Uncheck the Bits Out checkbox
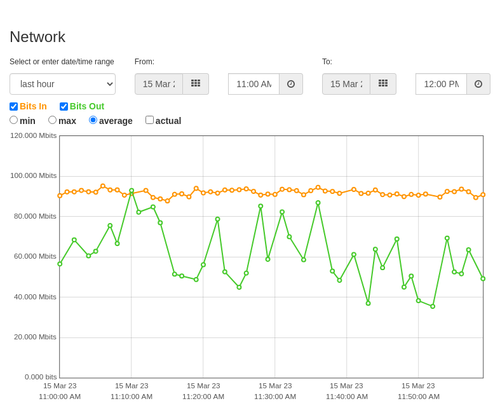The height and width of the screenshot is (403, 500). tap(64, 106)
